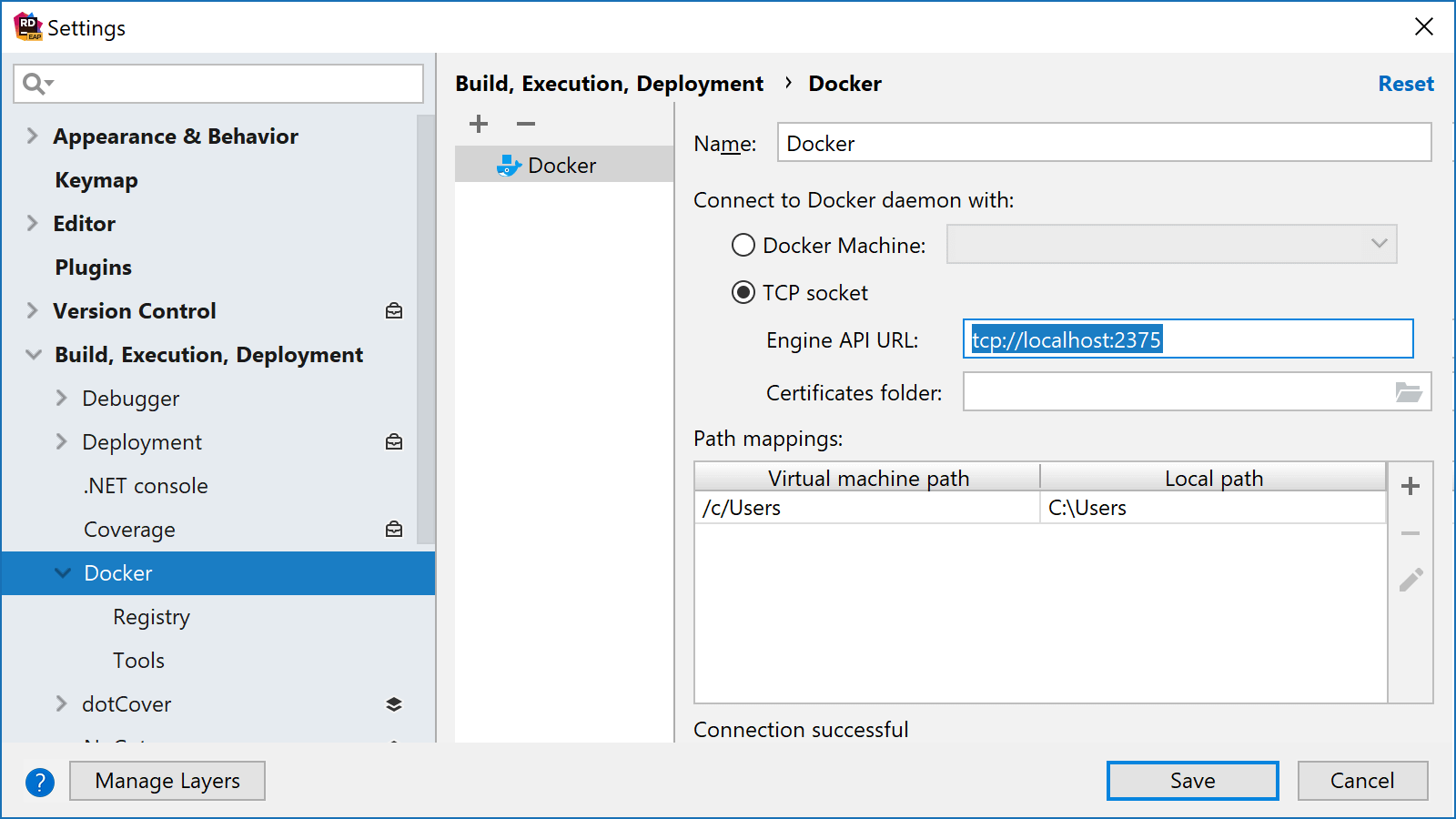Open the Docker Registry settings page

point(151,617)
